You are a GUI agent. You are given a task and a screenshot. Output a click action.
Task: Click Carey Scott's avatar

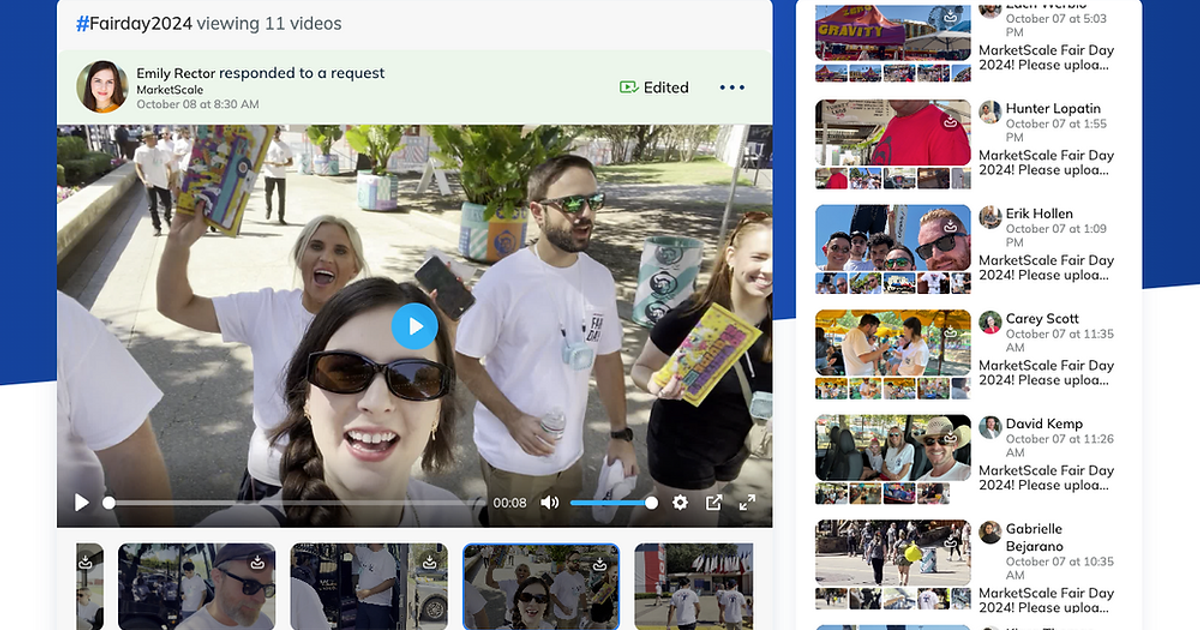tap(990, 322)
